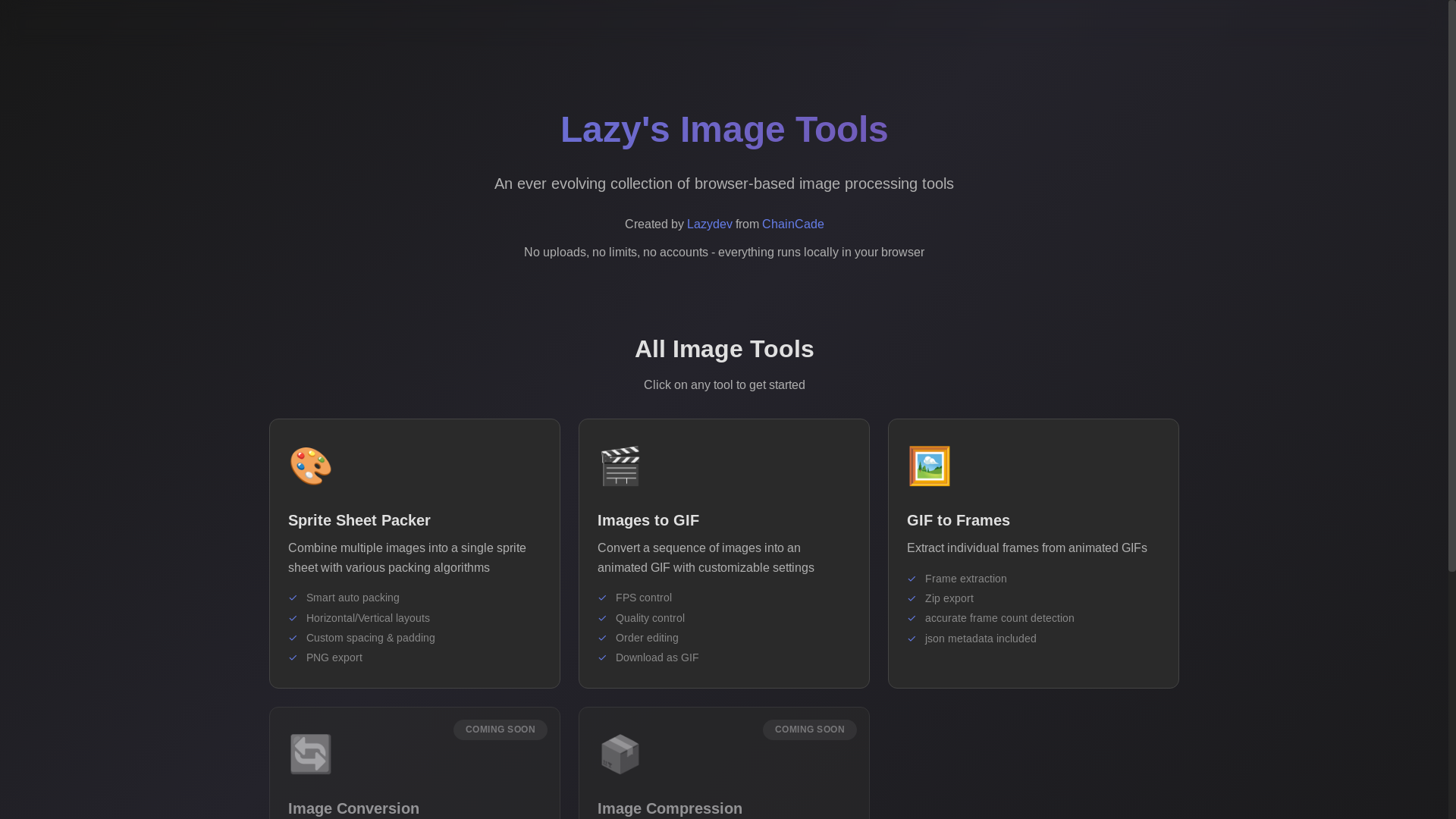Click 'Combine multiple images into a single sprite' description
Viewport: 1456px width, 819px height.
[407, 558]
